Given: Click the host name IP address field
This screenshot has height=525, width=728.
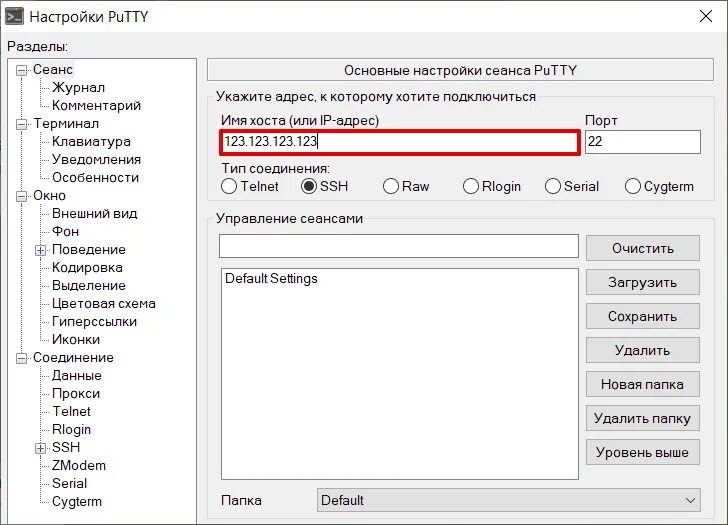Looking at the screenshot, I should point(400,142).
